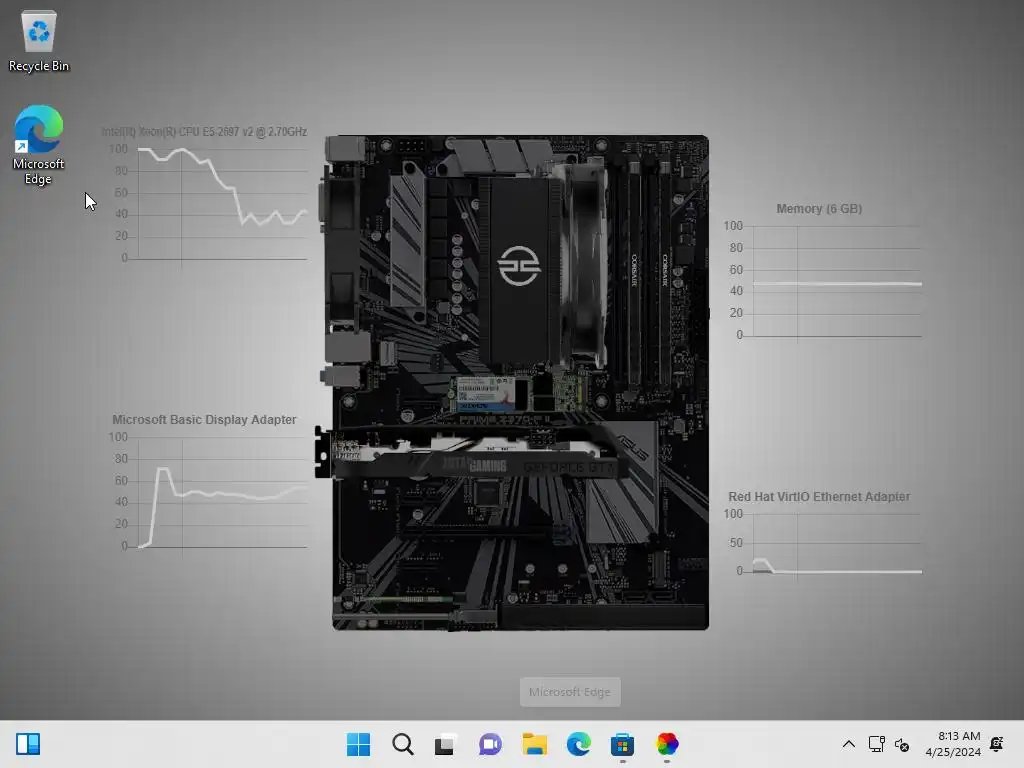Open Task View on the taskbar
Image resolution: width=1024 pixels, height=768 pixels.
coord(445,744)
